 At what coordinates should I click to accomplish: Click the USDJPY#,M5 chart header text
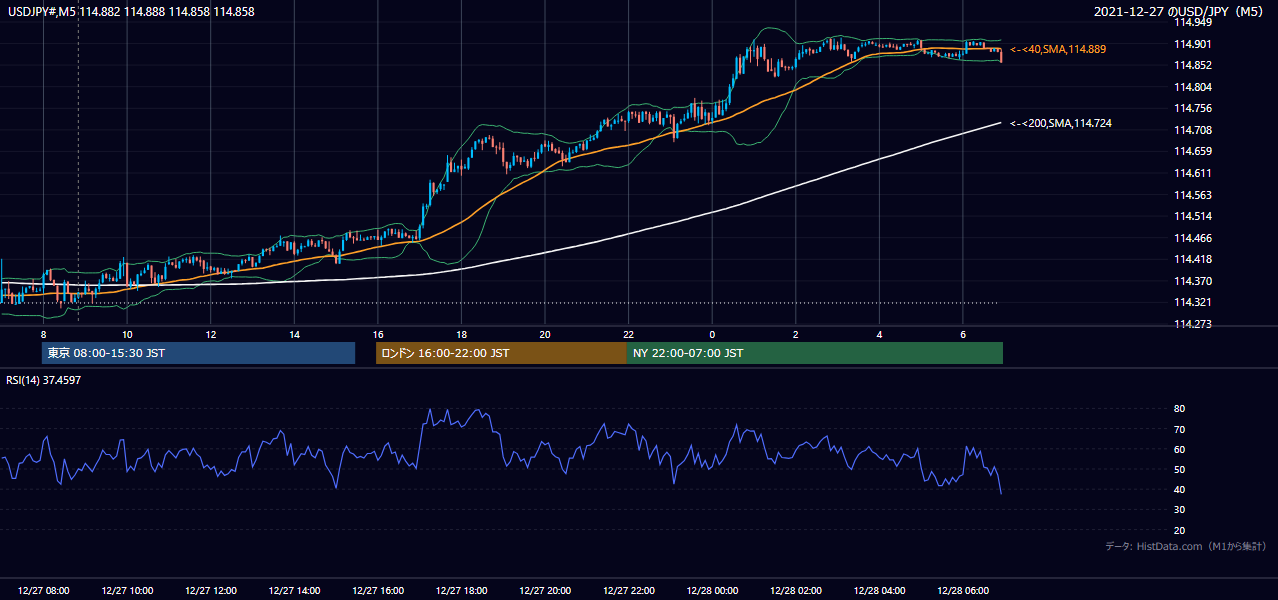point(130,11)
